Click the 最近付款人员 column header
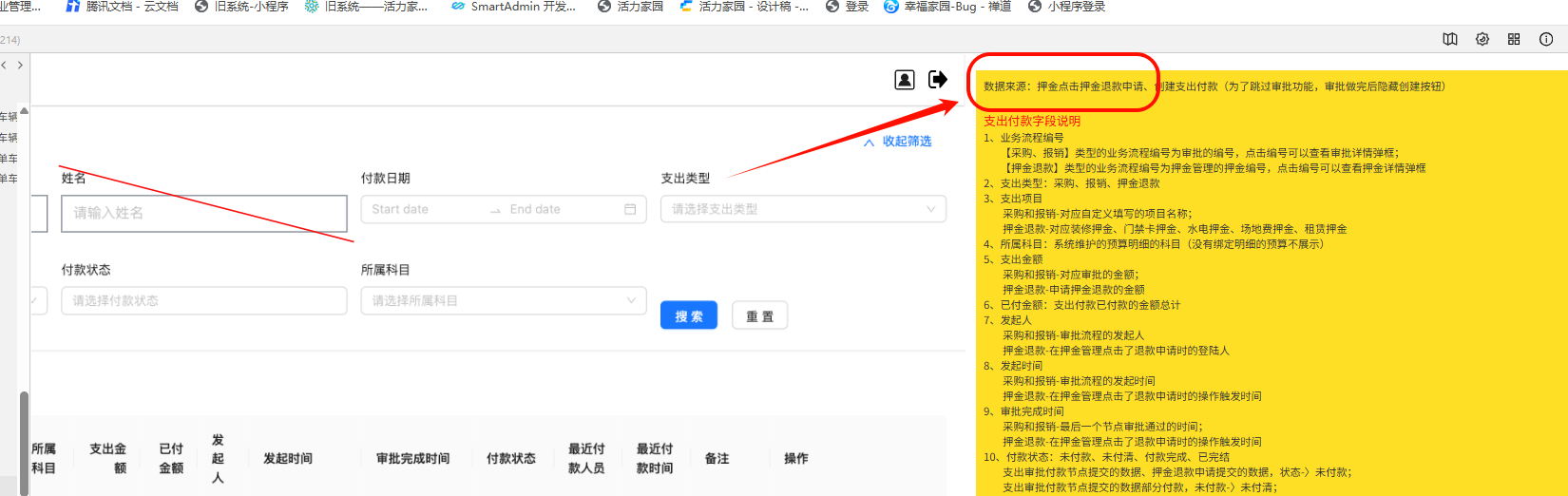This screenshot has height=496, width=1568. coord(586,458)
